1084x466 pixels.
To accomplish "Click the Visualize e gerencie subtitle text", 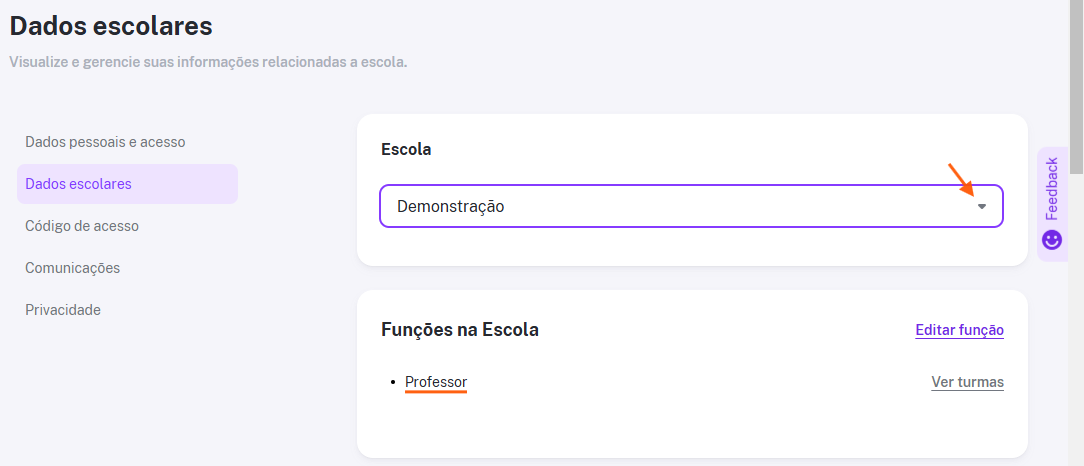I will tap(208, 62).
